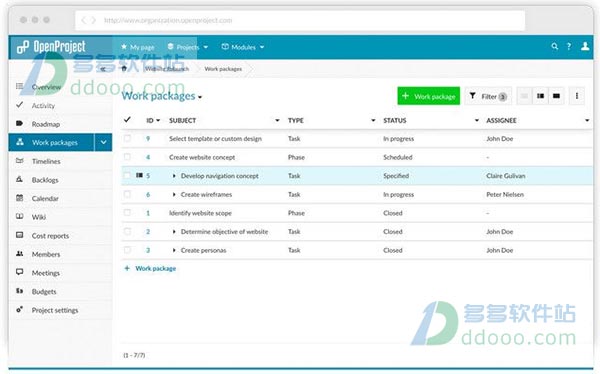Click the Filter button
This screenshot has height=374, width=600.
(x=488, y=96)
